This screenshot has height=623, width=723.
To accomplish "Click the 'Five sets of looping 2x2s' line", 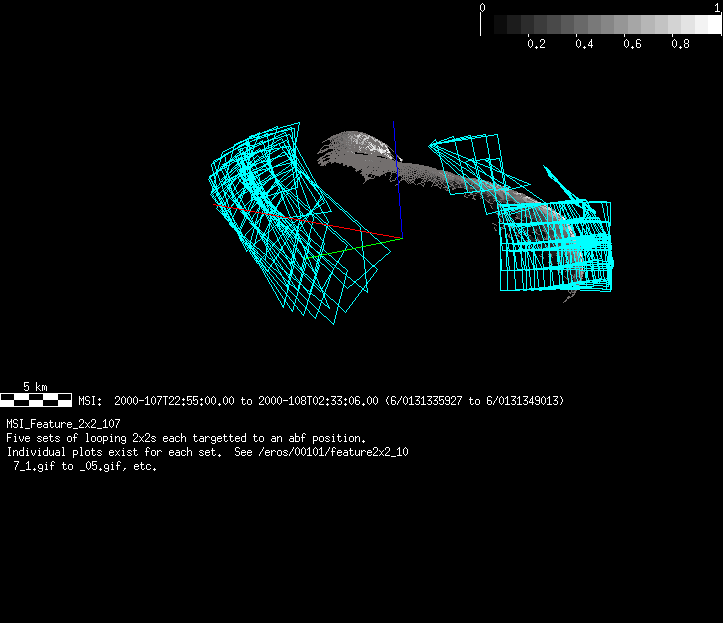I will click(x=186, y=438).
